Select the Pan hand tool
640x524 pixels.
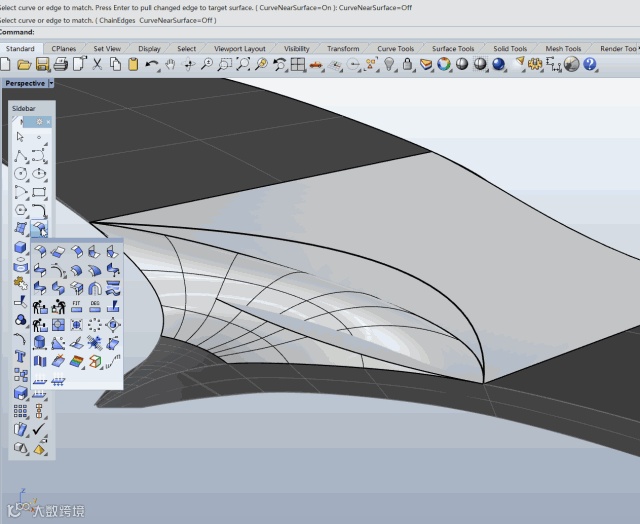coord(170,64)
